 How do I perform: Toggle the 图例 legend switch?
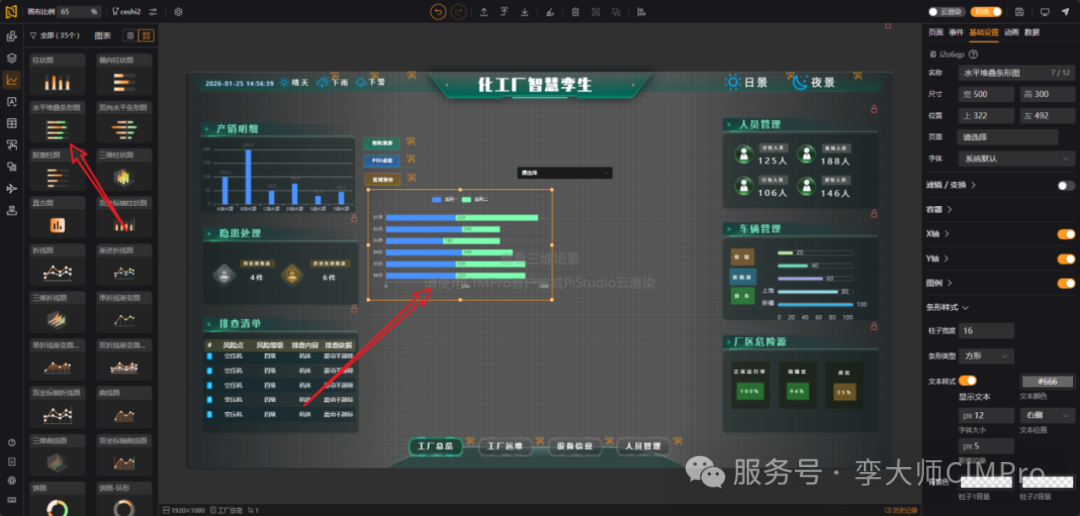[x=1066, y=282]
